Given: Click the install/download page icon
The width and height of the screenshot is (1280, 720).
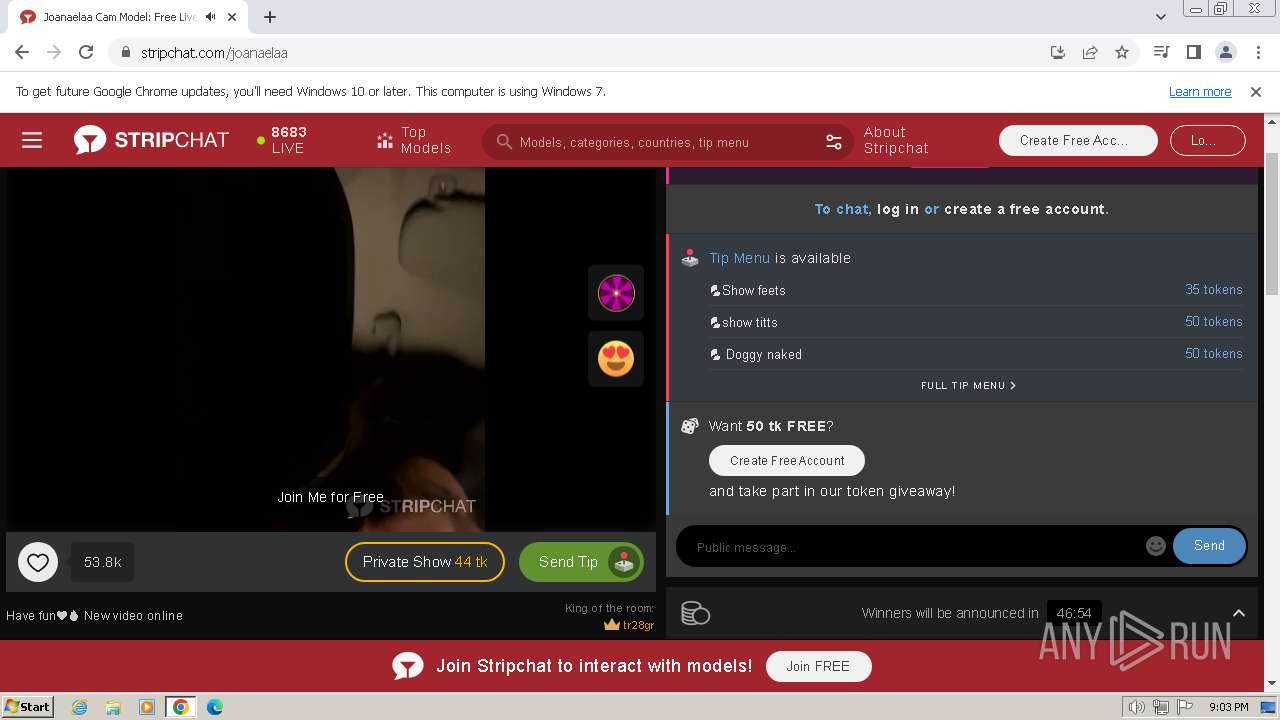Looking at the screenshot, I should click(1058, 52).
